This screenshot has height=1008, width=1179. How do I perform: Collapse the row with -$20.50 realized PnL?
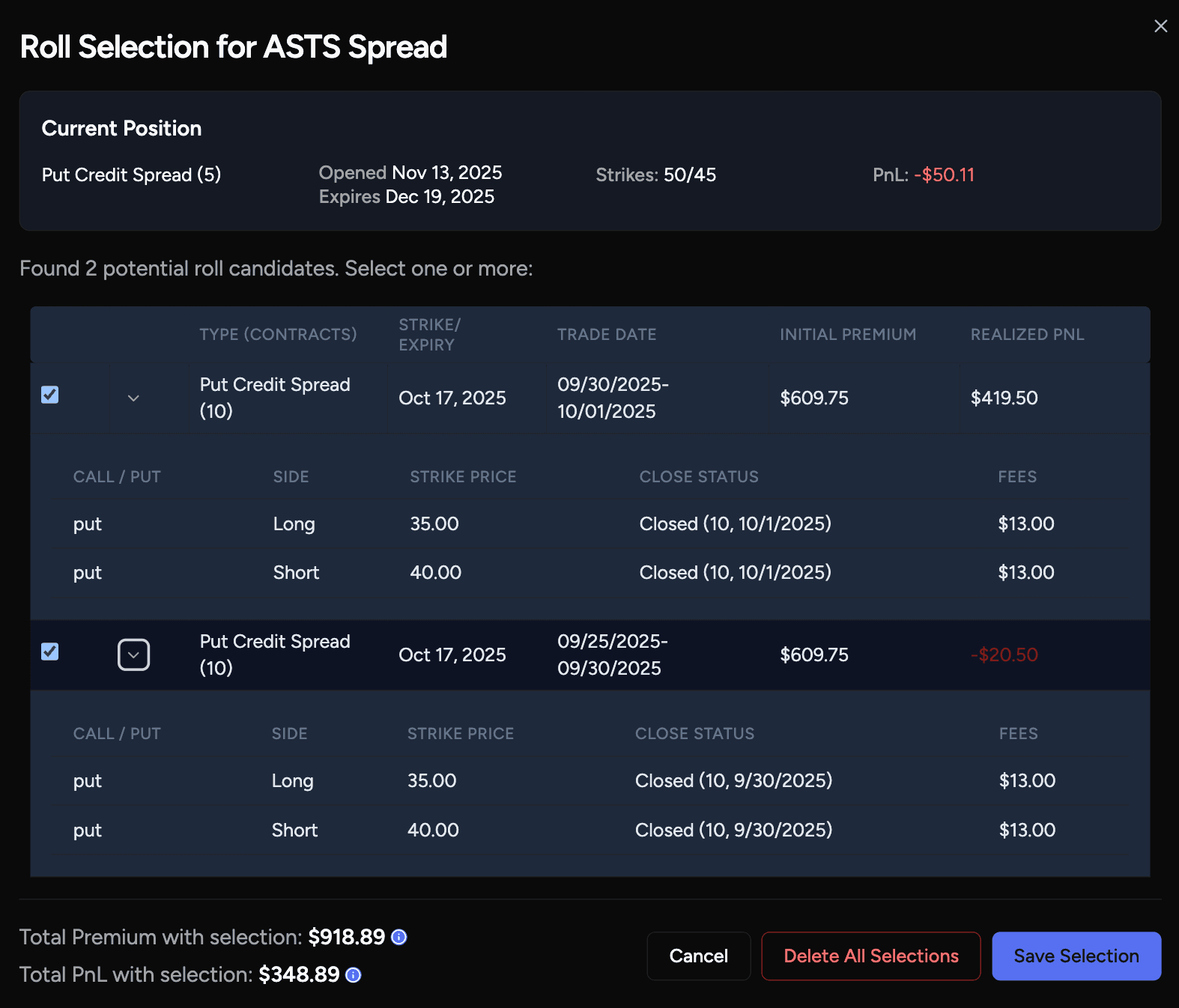pos(133,655)
